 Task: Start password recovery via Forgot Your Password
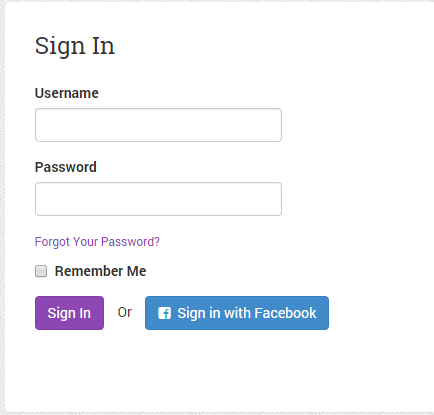[97, 242]
